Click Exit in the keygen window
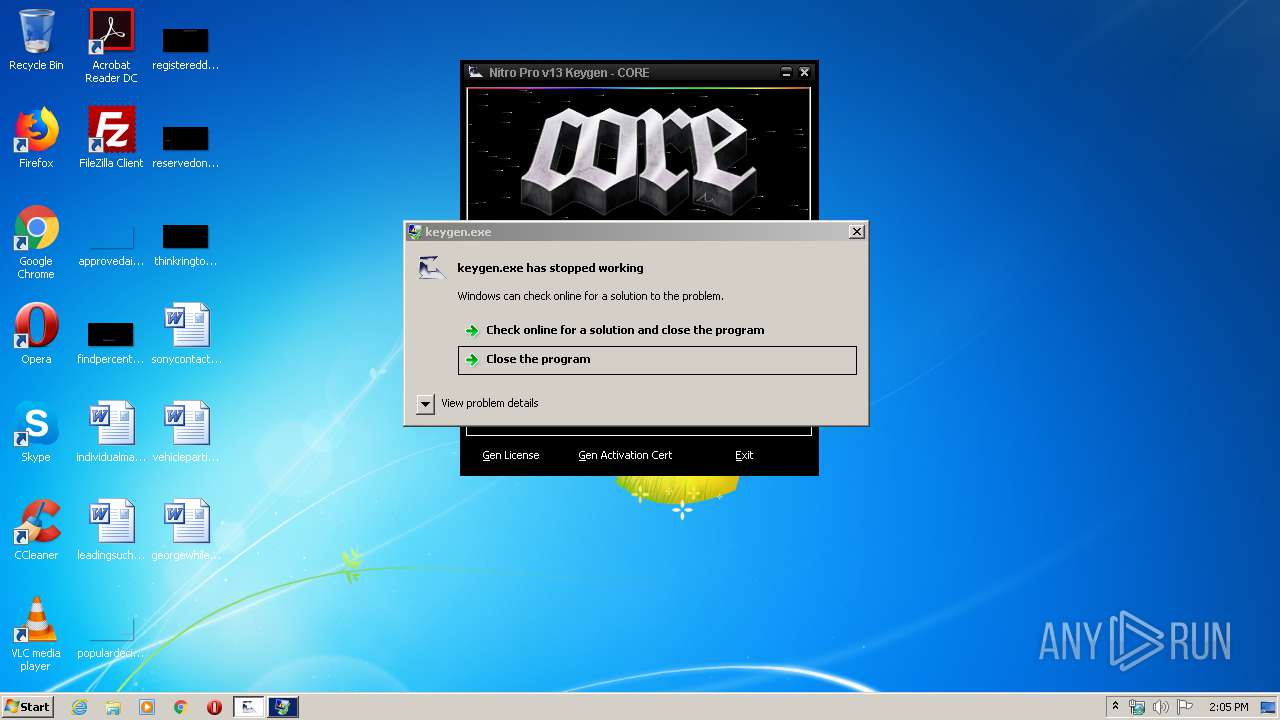The width and height of the screenshot is (1280, 720). [x=744, y=455]
